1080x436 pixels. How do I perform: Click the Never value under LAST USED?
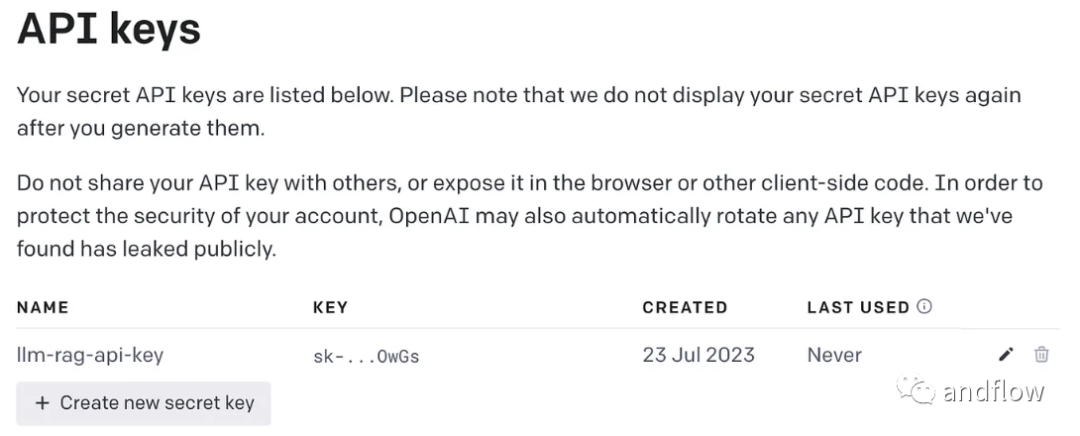pyautogui.click(x=834, y=354)
